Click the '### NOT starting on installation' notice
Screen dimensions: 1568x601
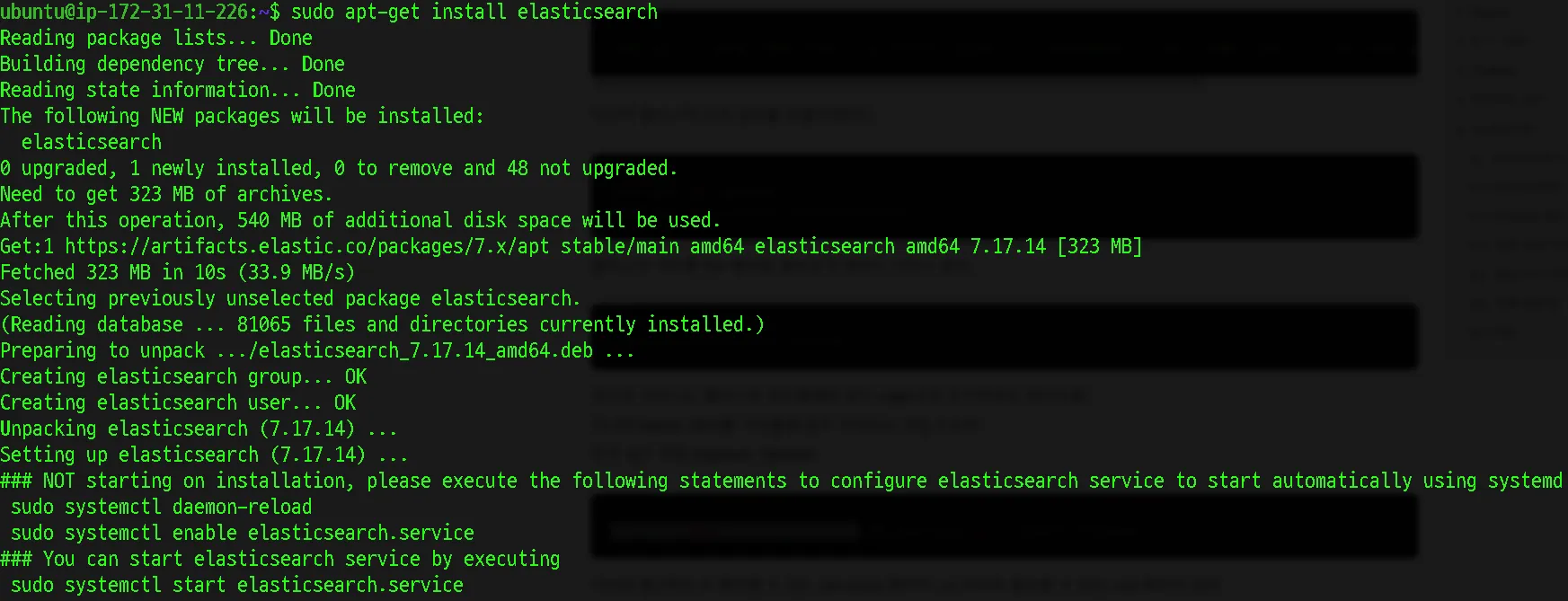[x=782, y=481]
